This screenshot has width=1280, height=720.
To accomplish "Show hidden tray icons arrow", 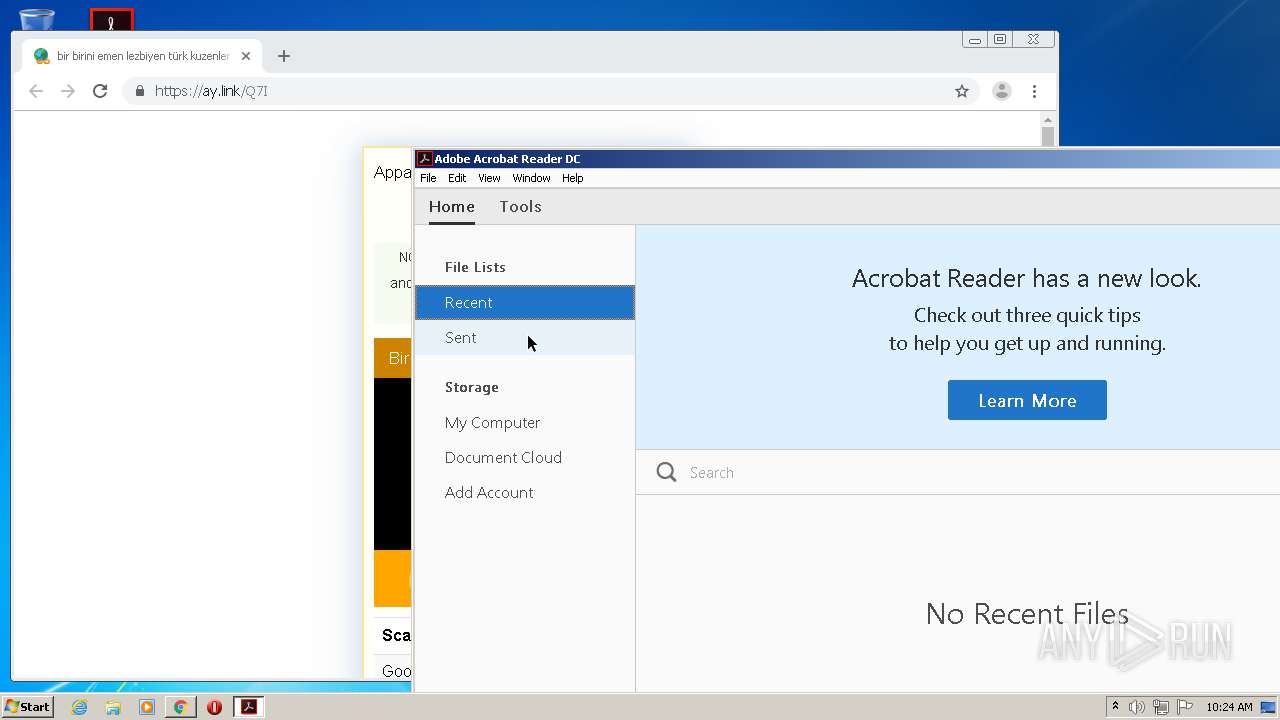I will pos(1115,707).
